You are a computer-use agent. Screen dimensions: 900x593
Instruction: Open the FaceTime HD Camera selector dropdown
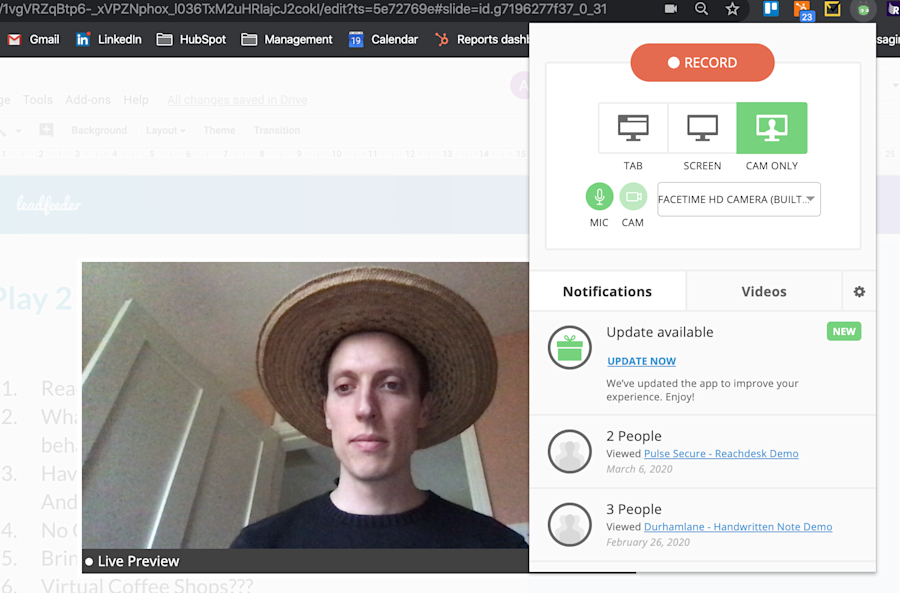click(738, 199)
